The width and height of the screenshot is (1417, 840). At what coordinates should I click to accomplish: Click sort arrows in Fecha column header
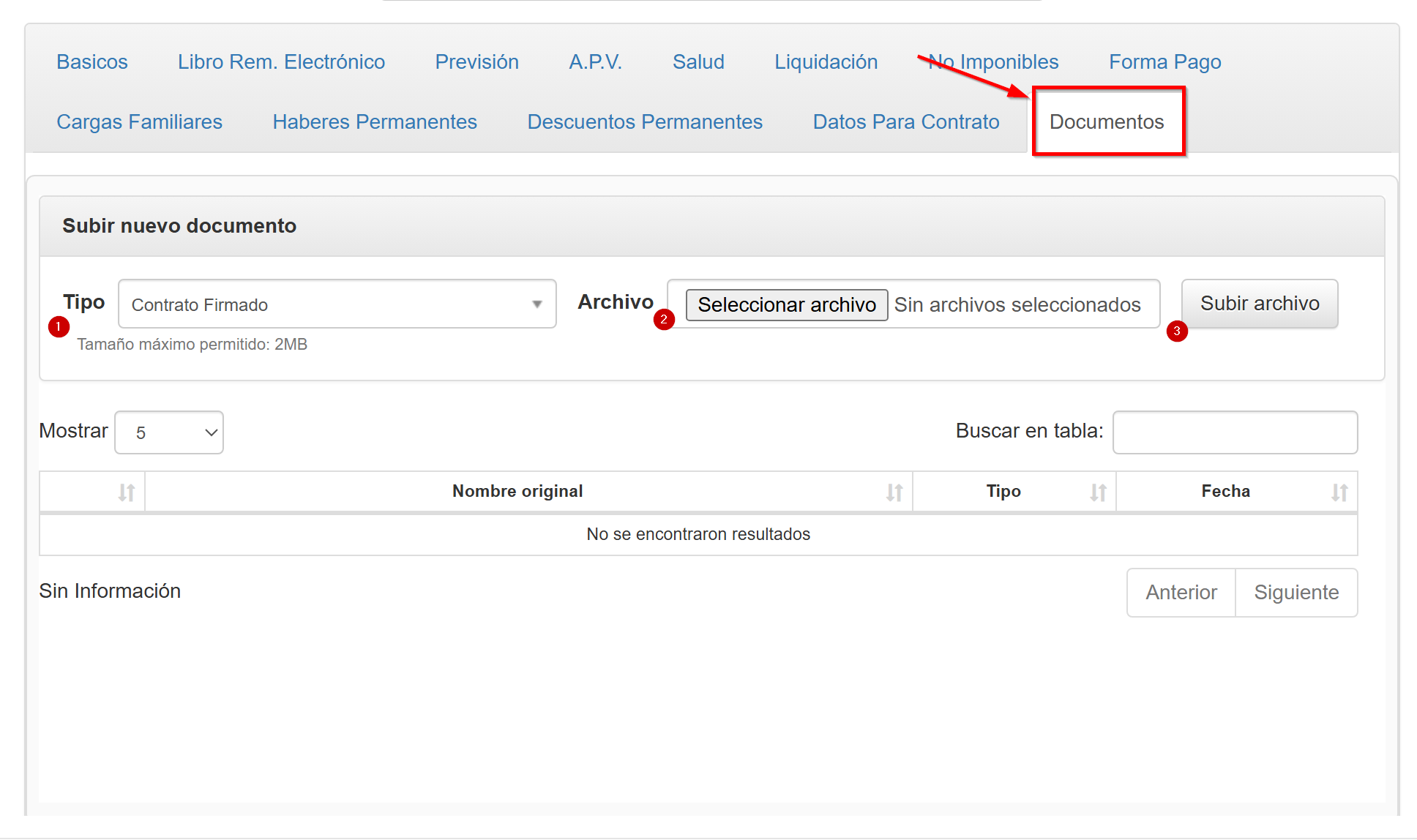tap(1339, 492)
